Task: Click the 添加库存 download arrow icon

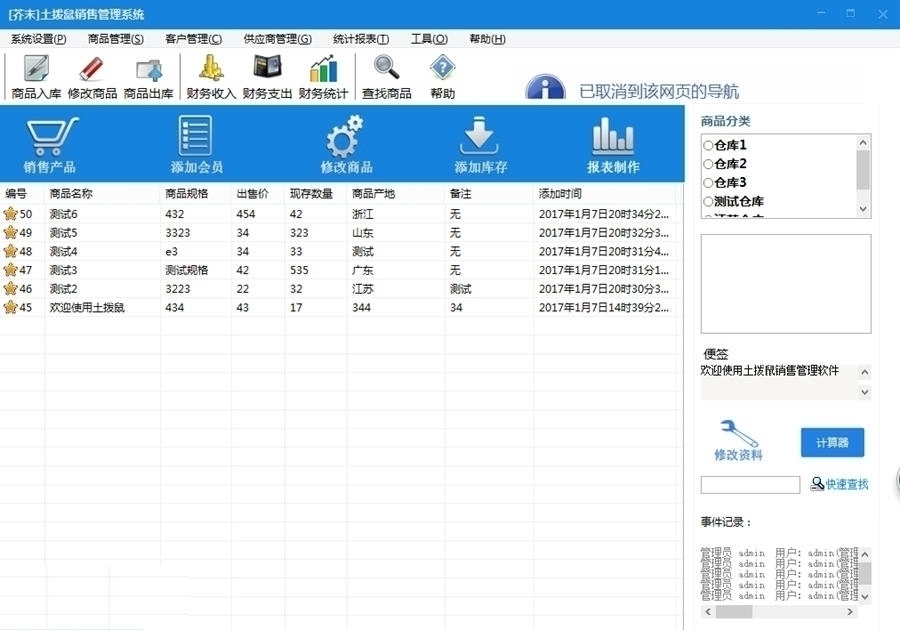Action: [x=479, y=135]
